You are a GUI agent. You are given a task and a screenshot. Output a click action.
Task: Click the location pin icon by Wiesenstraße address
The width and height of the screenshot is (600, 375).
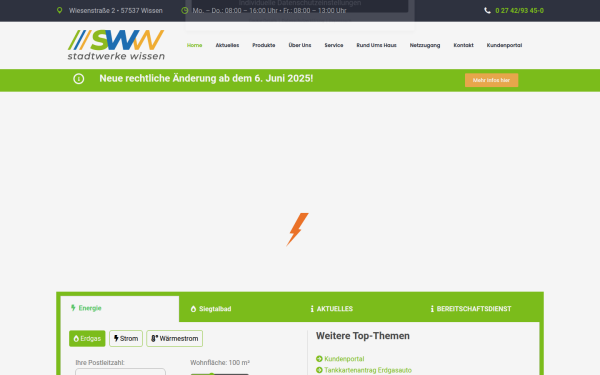coord(59,10)
